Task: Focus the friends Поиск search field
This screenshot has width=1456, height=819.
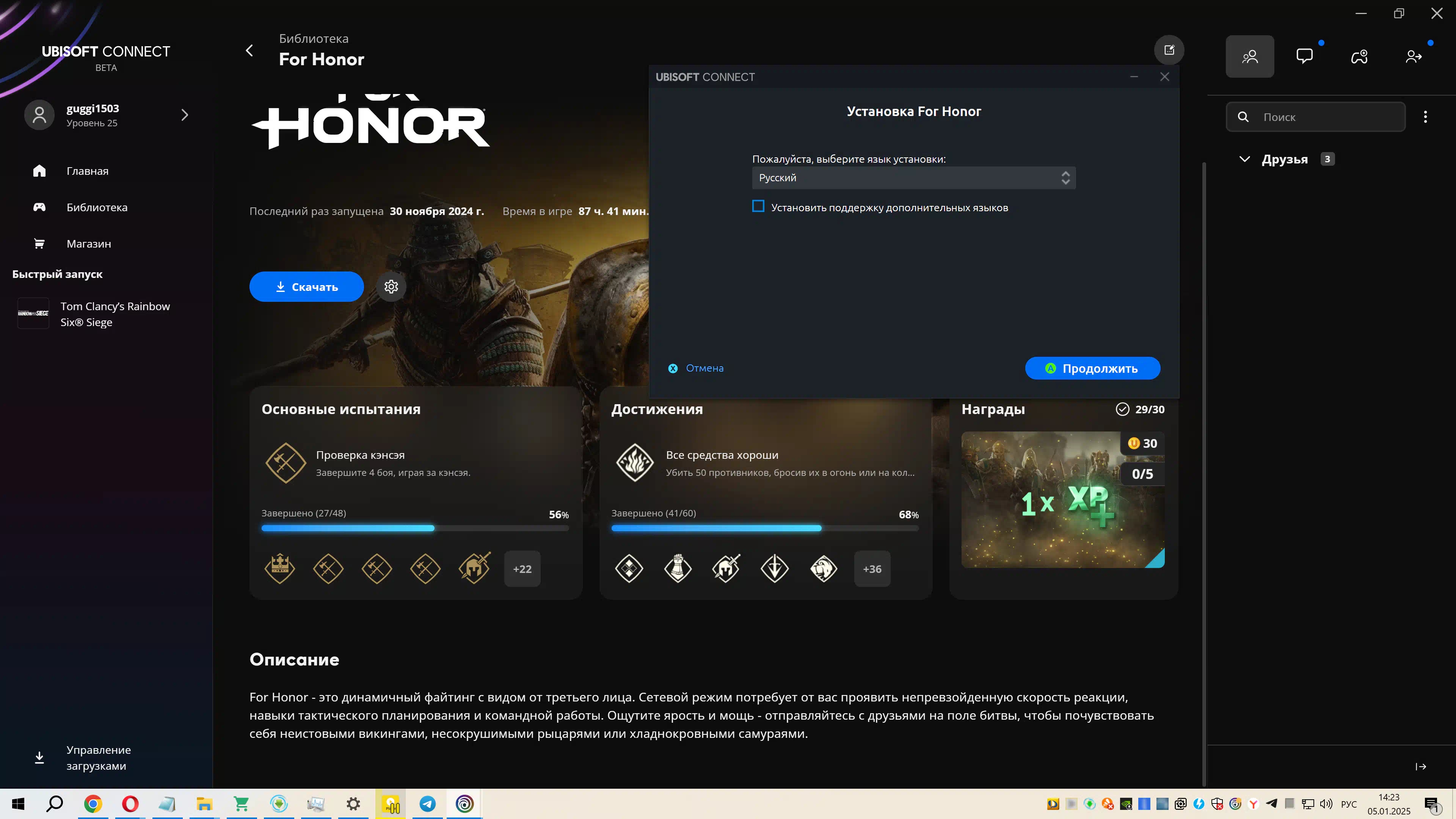Action: (x=1315, y=116)
